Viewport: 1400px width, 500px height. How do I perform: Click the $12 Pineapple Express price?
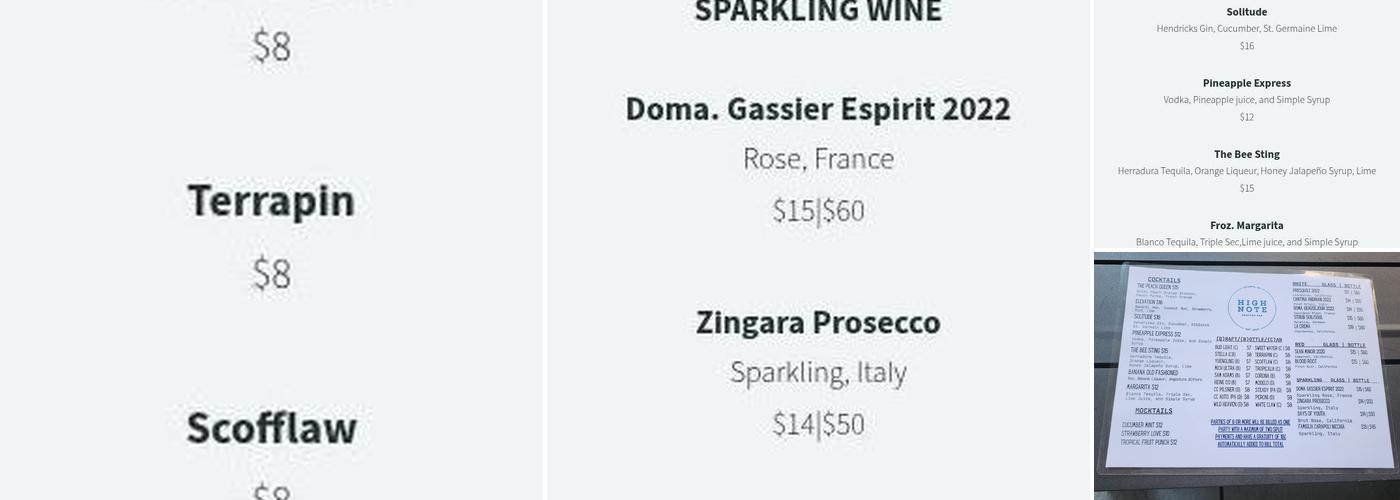coord(1246,117)
